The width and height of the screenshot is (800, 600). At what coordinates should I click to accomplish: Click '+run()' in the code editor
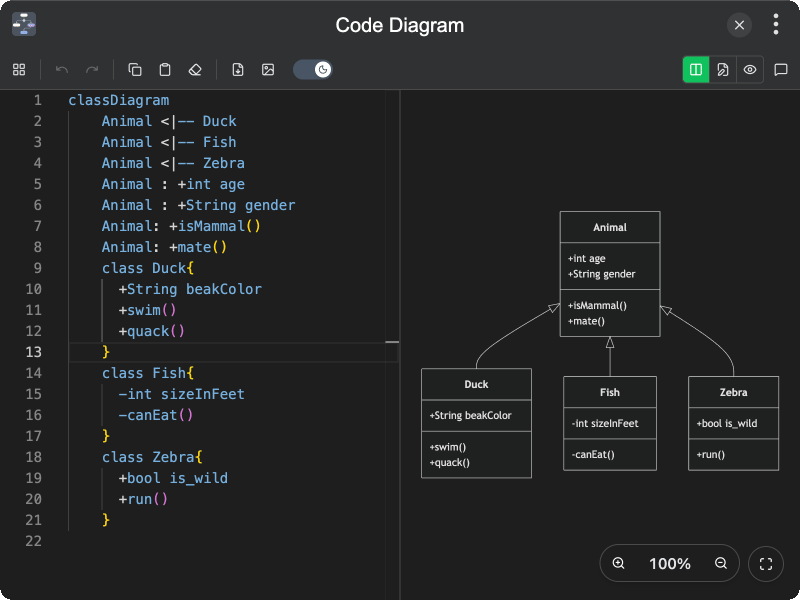[143, 499]
